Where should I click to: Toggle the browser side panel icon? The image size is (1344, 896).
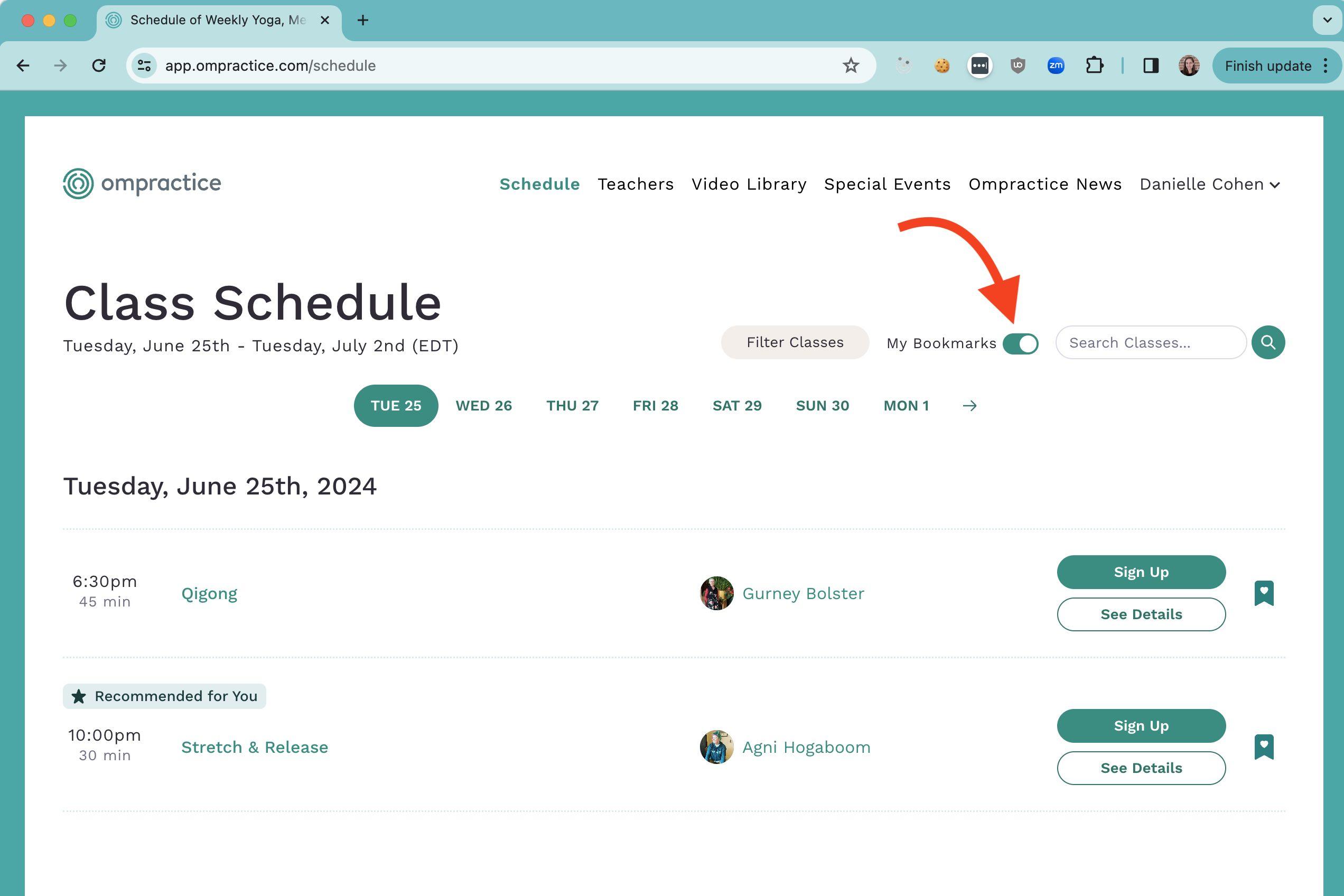pos(1150,65)
